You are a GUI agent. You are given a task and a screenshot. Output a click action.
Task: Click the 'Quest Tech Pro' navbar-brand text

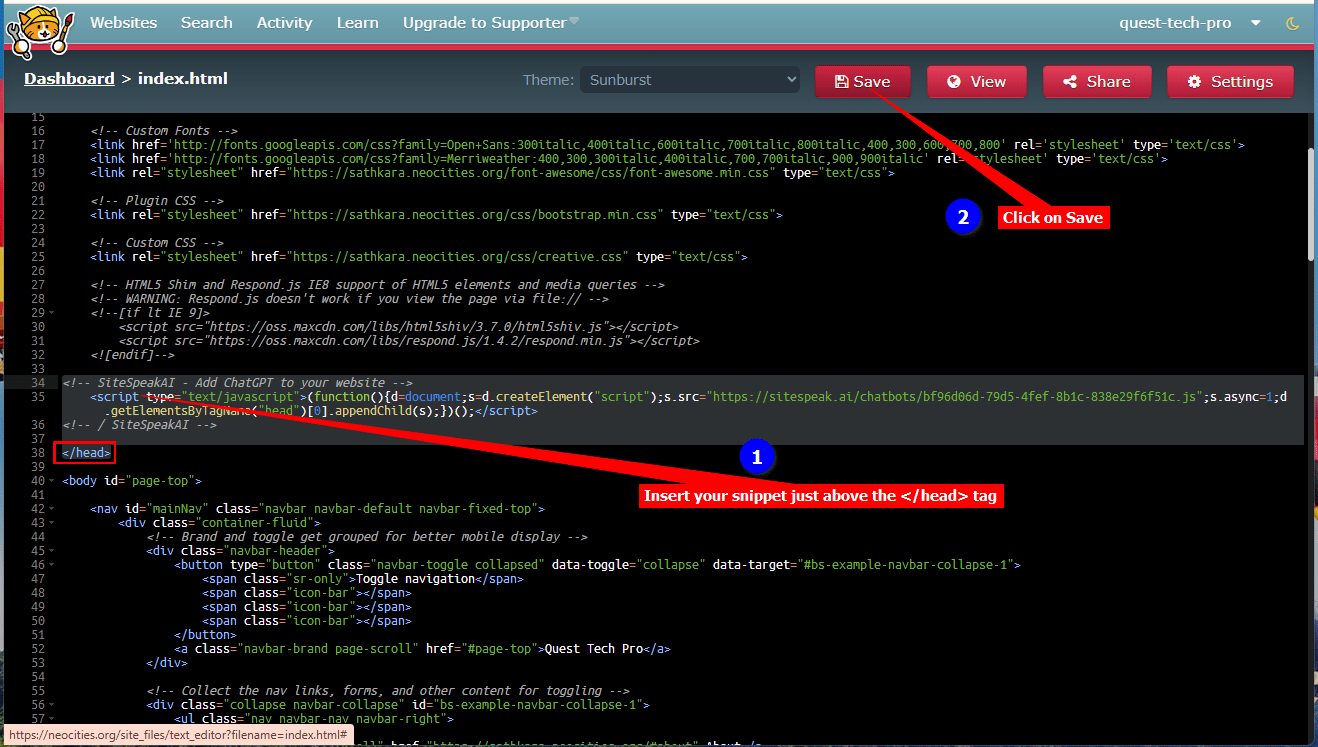click(x=593, y=649)
